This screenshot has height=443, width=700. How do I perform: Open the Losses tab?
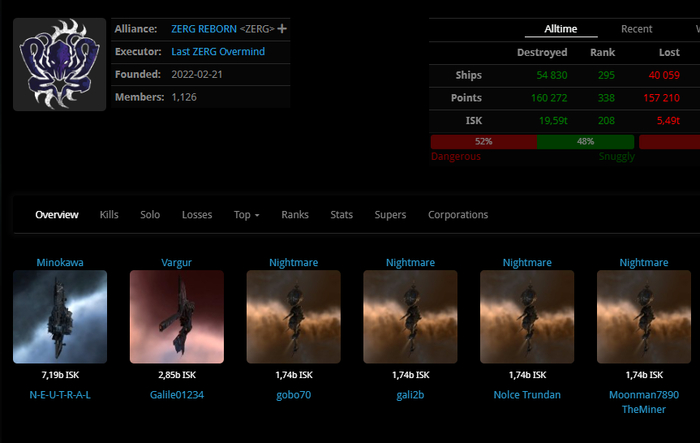[x=197, y=215]
